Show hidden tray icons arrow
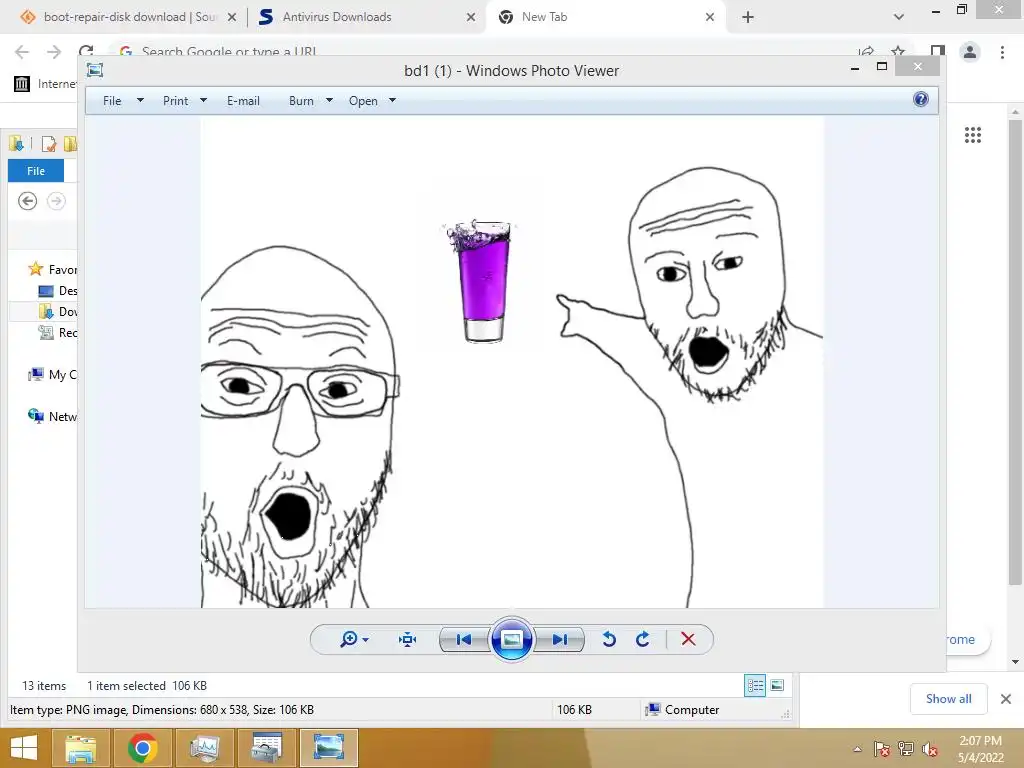This screenshot has height=768, width=1024. pos(857,749)
